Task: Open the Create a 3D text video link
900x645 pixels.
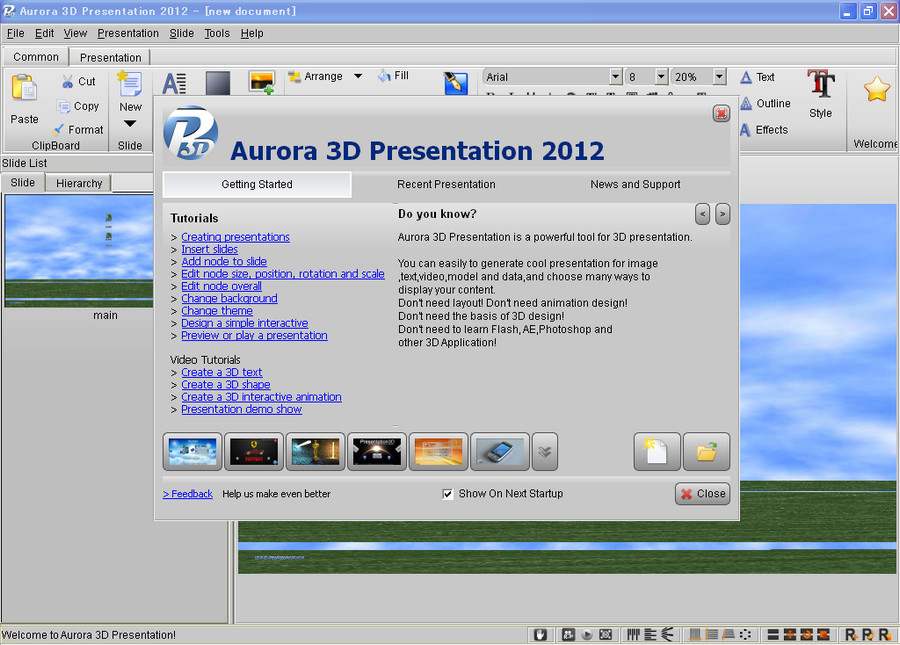Action: 222,372
